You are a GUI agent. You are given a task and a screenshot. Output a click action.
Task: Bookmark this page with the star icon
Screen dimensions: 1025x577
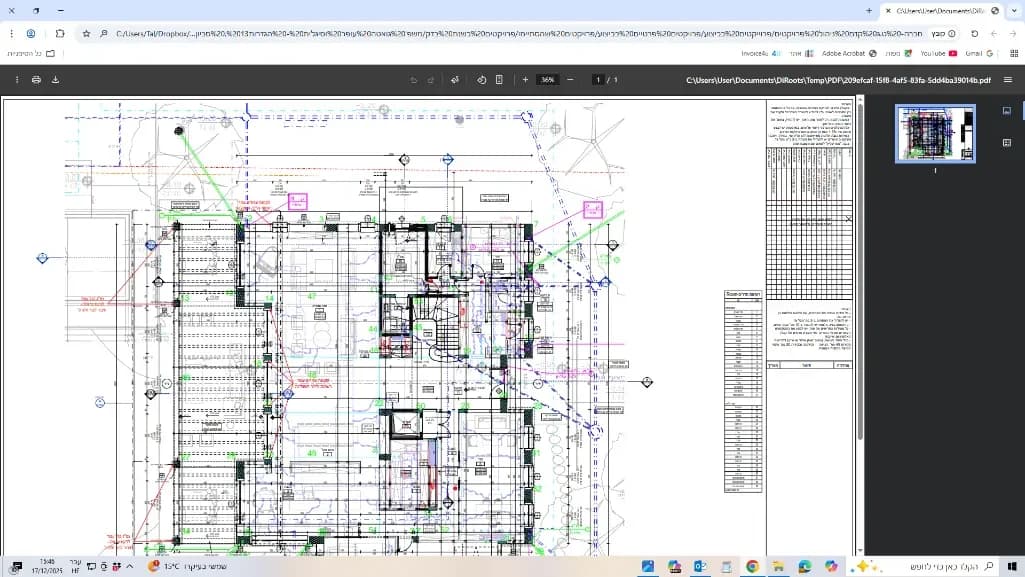point(87,33)
